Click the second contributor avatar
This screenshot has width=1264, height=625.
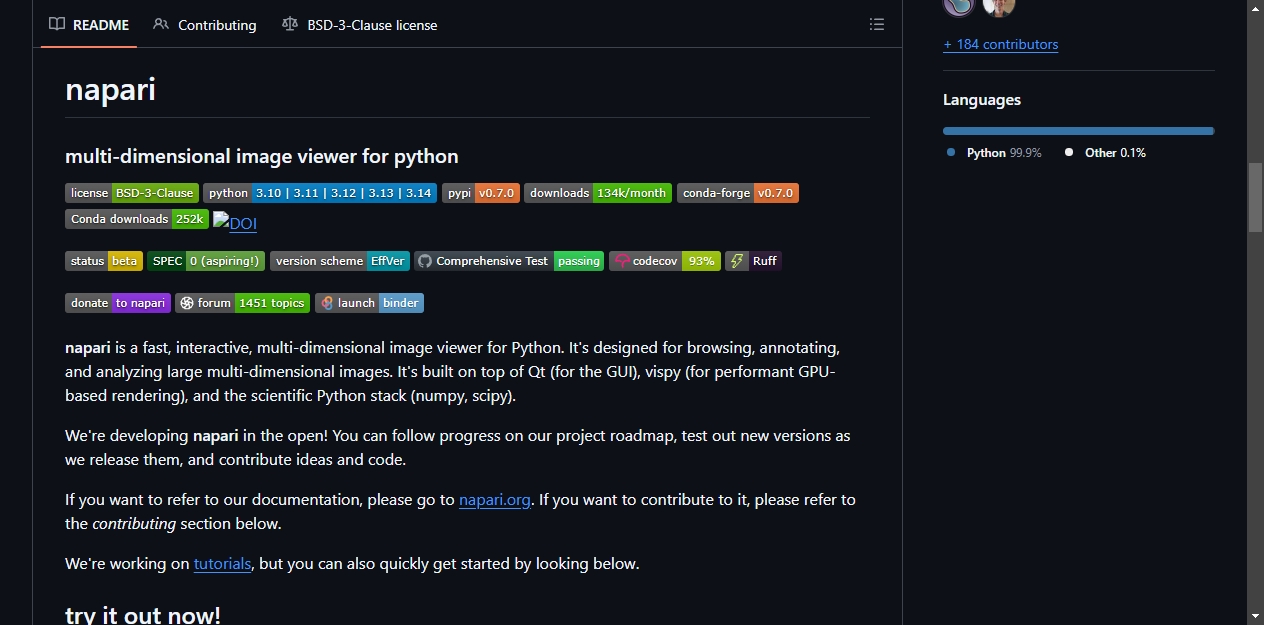click(x=999, y=6)
